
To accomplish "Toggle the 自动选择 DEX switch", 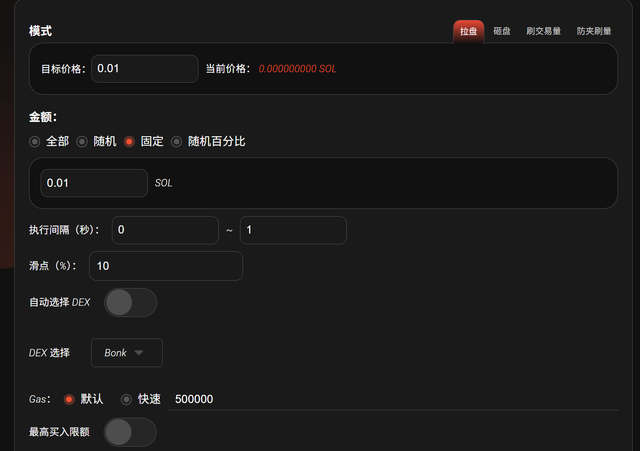I will (131, 302).
